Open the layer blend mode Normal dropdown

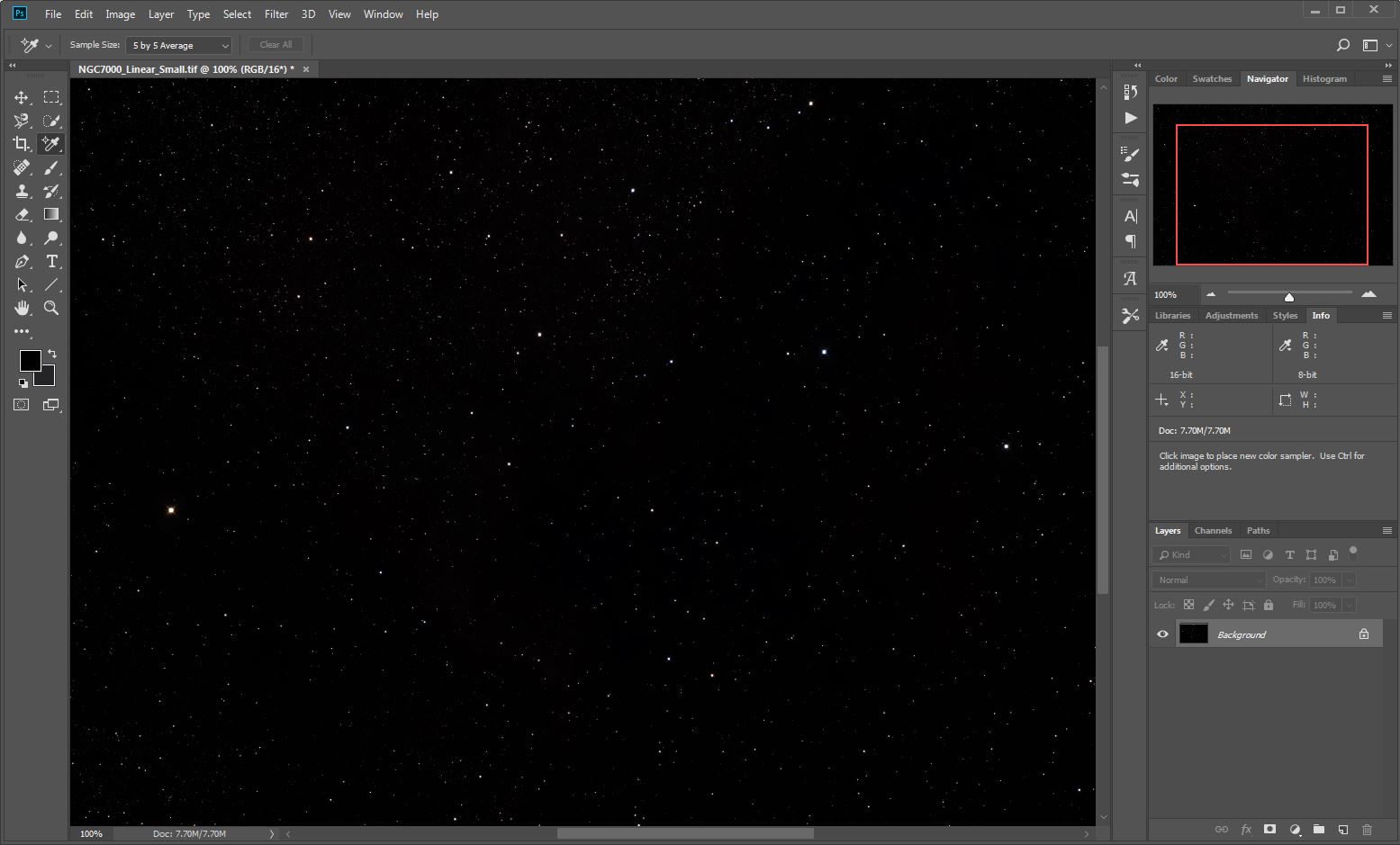pos(1208,580)
